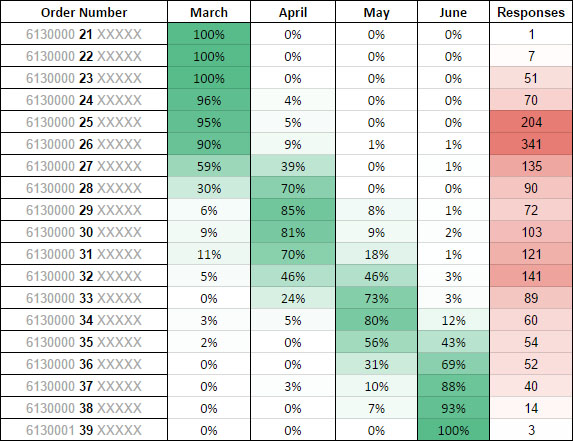Viewport: 573px width, 441px height.
Task: Select the Order Number column header
Action: 84,12
